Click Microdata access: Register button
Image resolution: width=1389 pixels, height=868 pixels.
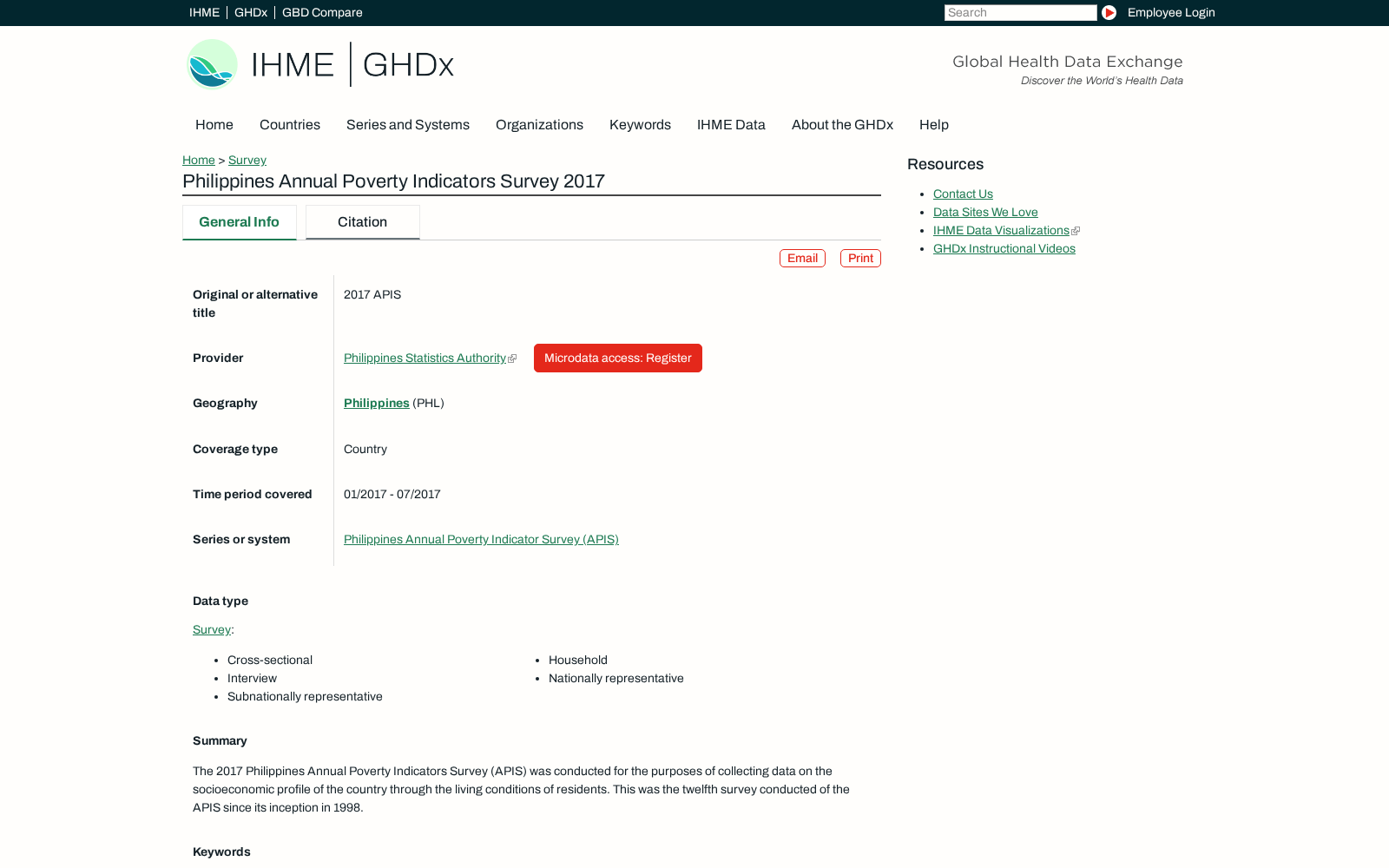[618, 358]
